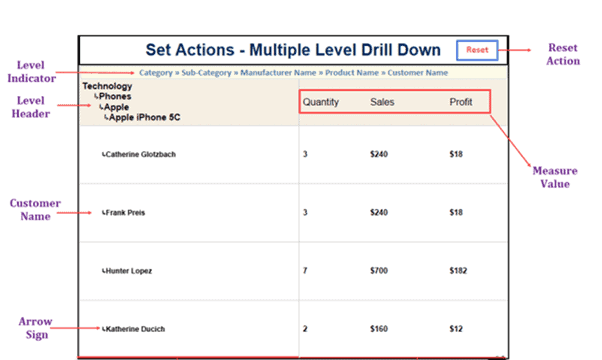Click Hunter Lopez quantity 7
This screenshot has height=360, width=602.
pos(305,271)
